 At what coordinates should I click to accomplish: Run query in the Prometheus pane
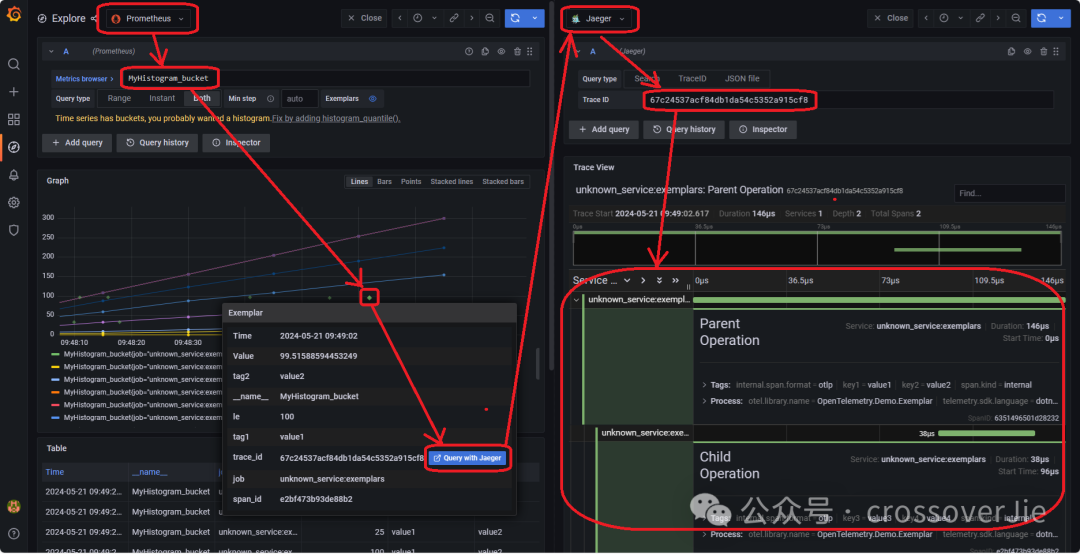coord(515,19)
